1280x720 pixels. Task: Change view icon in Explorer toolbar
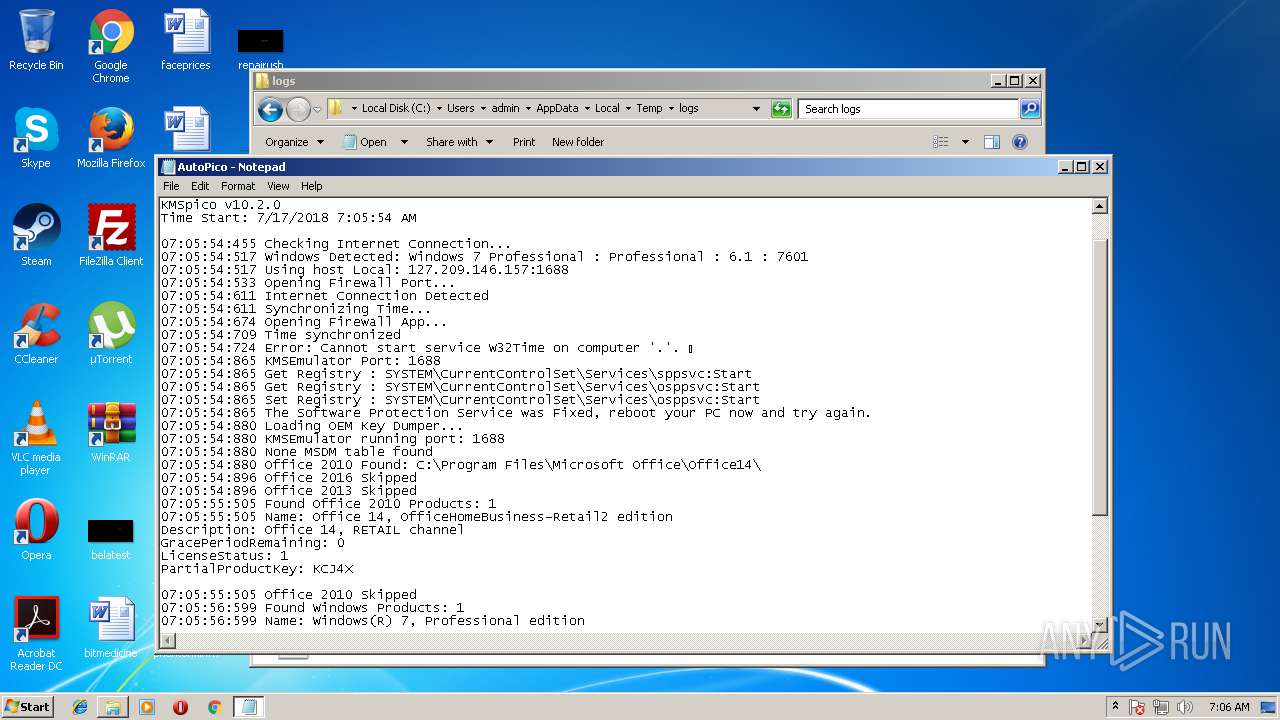point(941,142)
